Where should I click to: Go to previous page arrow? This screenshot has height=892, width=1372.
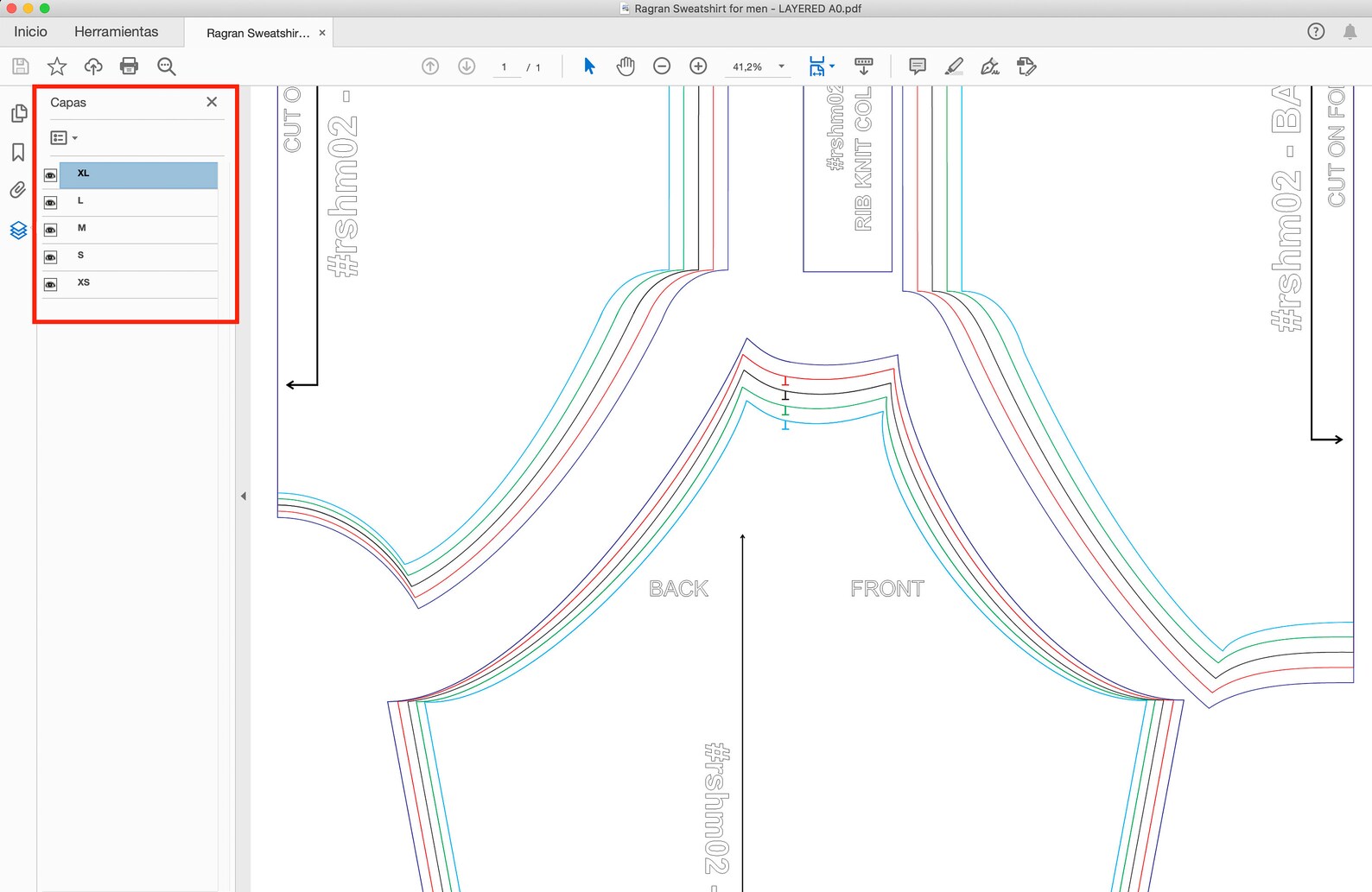click(430, 66)
